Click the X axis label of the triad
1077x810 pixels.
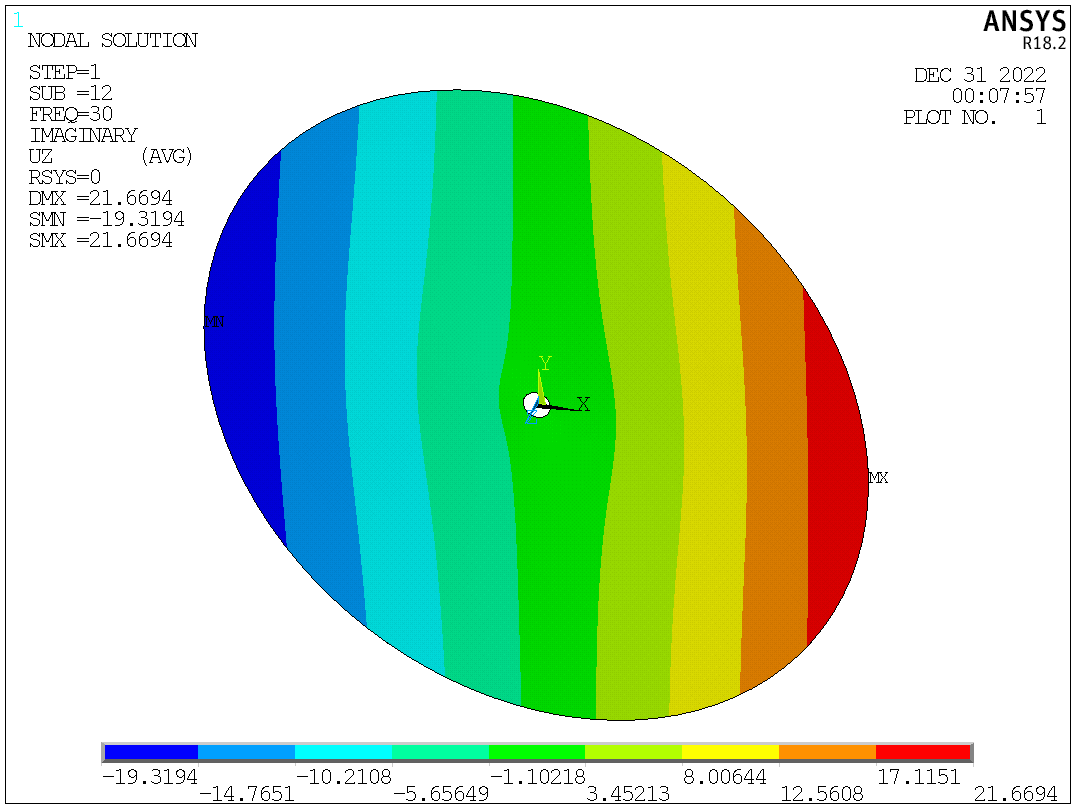pos(584,404)
